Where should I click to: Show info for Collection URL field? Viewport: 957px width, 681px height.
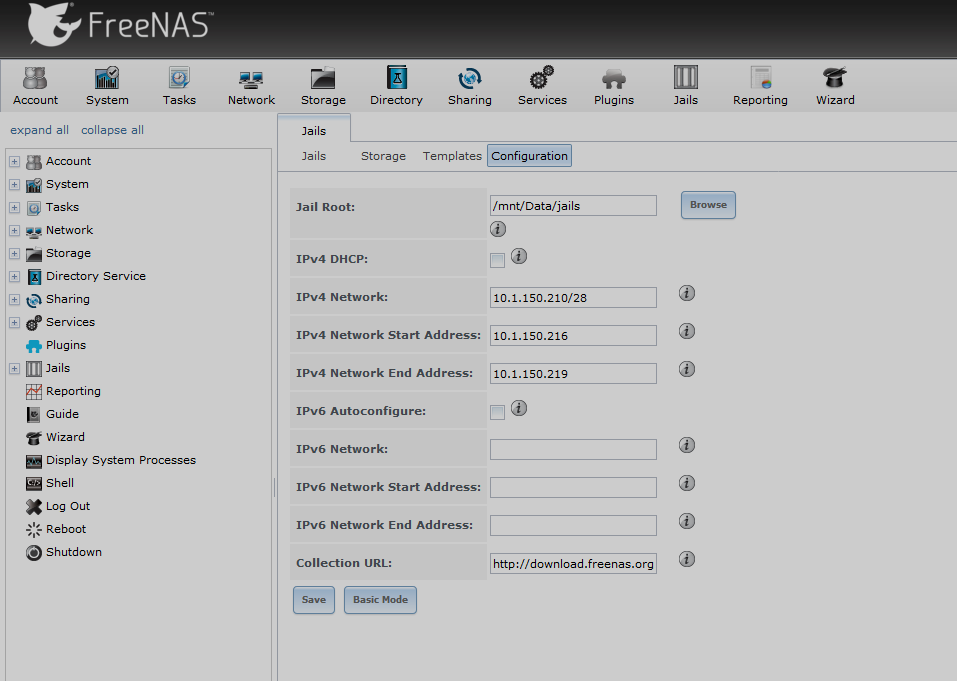click(x=687, y=559)
